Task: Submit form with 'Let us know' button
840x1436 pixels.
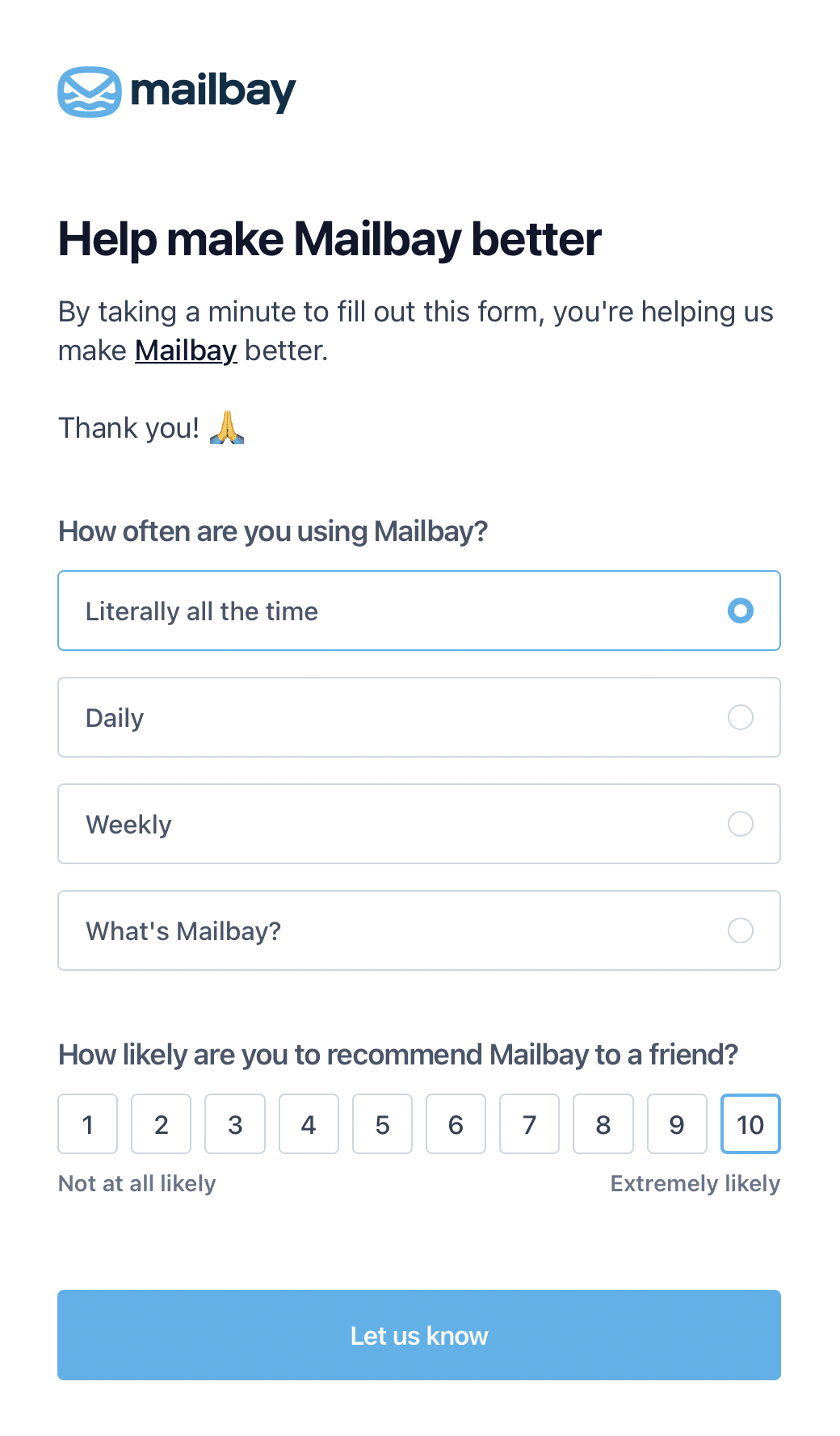Action: coord(419,1335)
